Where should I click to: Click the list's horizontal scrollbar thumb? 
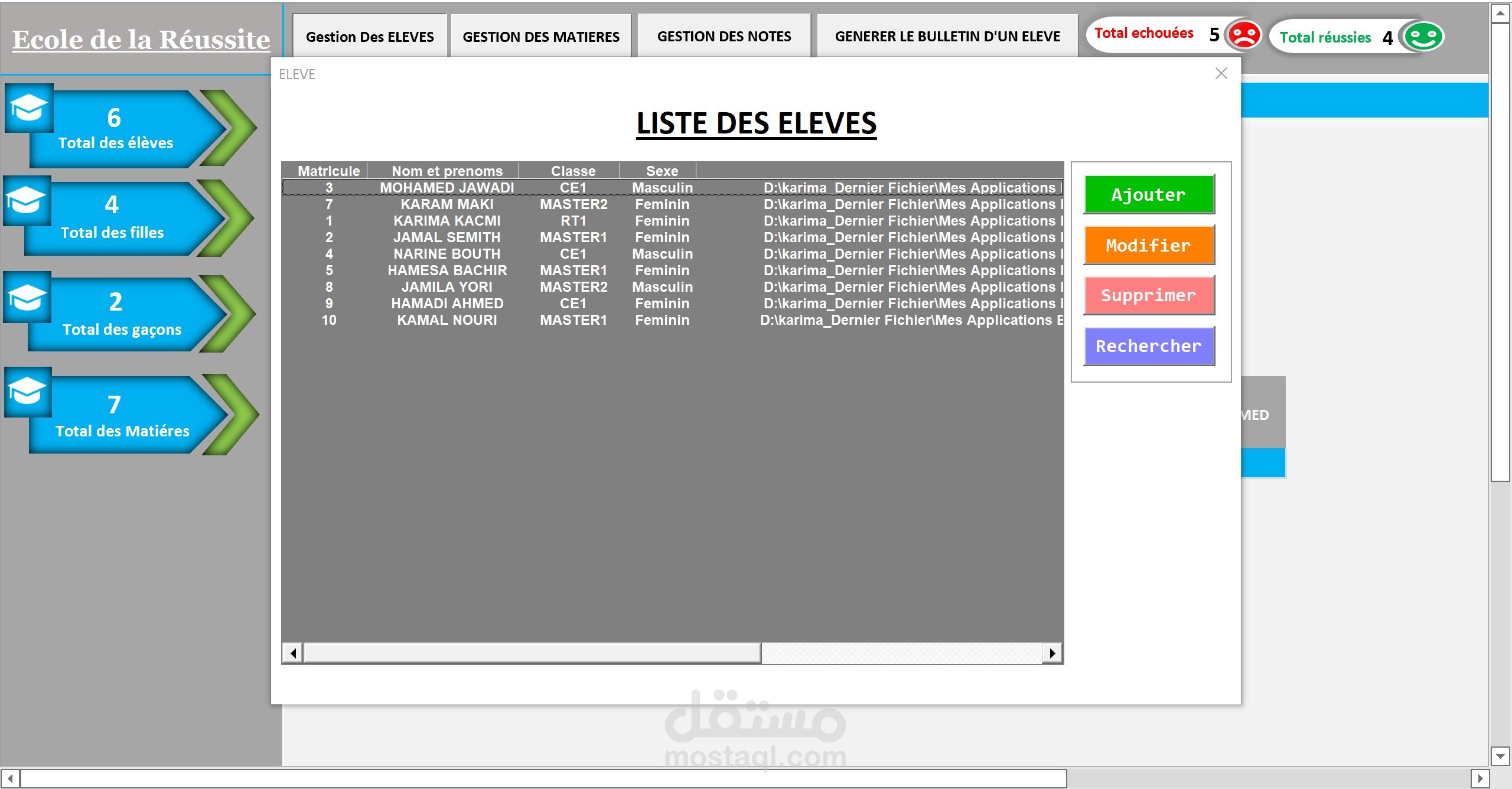(532, 653)
